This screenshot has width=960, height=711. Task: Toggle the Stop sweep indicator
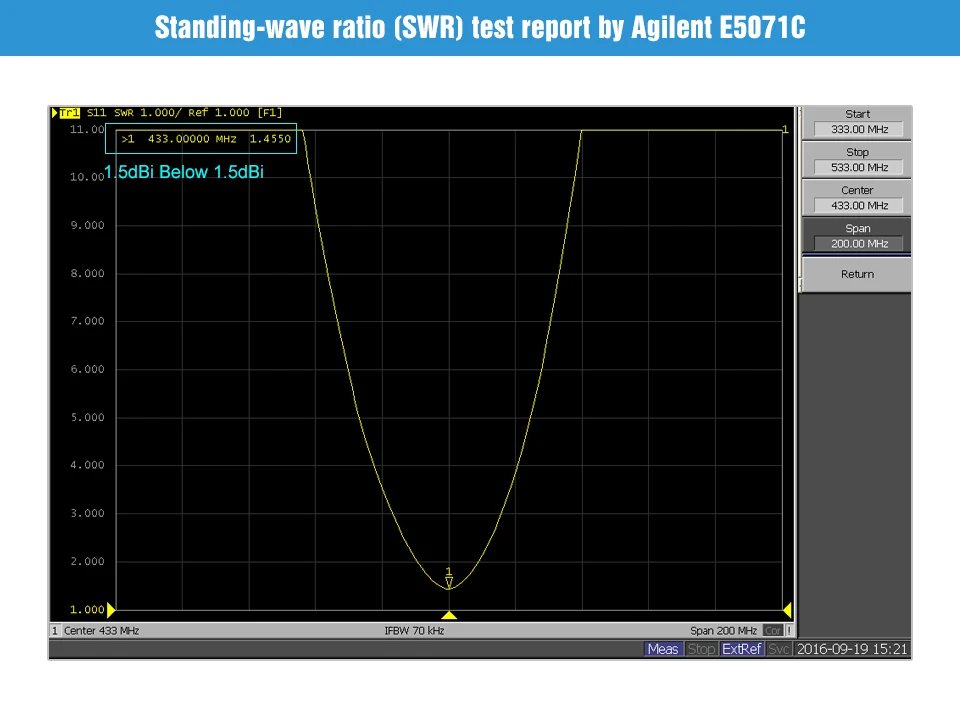tap(701, 649)
